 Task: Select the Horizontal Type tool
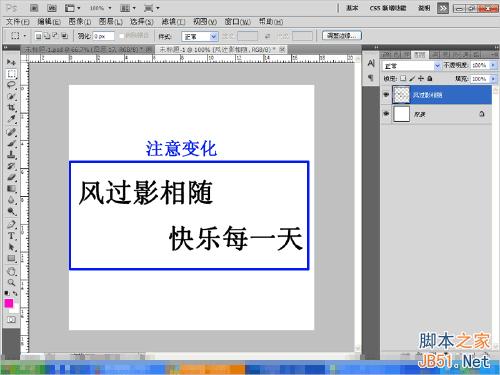(11, 236)
